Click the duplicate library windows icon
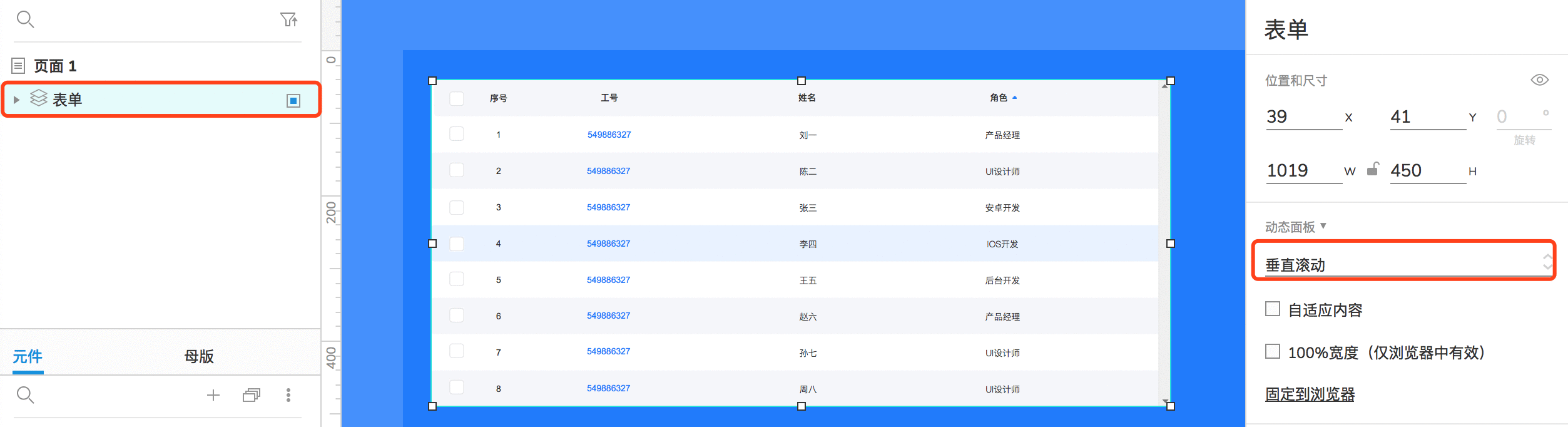This screenshot has width=1568, height=427. click(252, 394)
